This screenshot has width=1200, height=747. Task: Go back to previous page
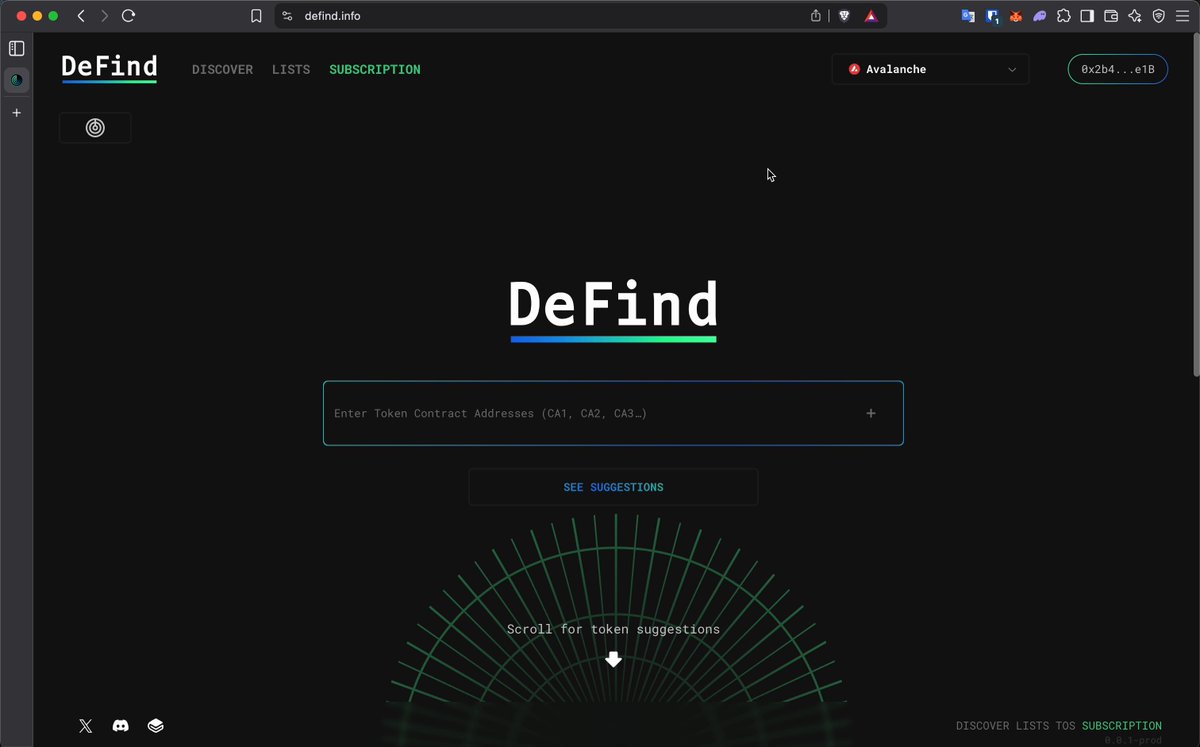pos(82,16)
